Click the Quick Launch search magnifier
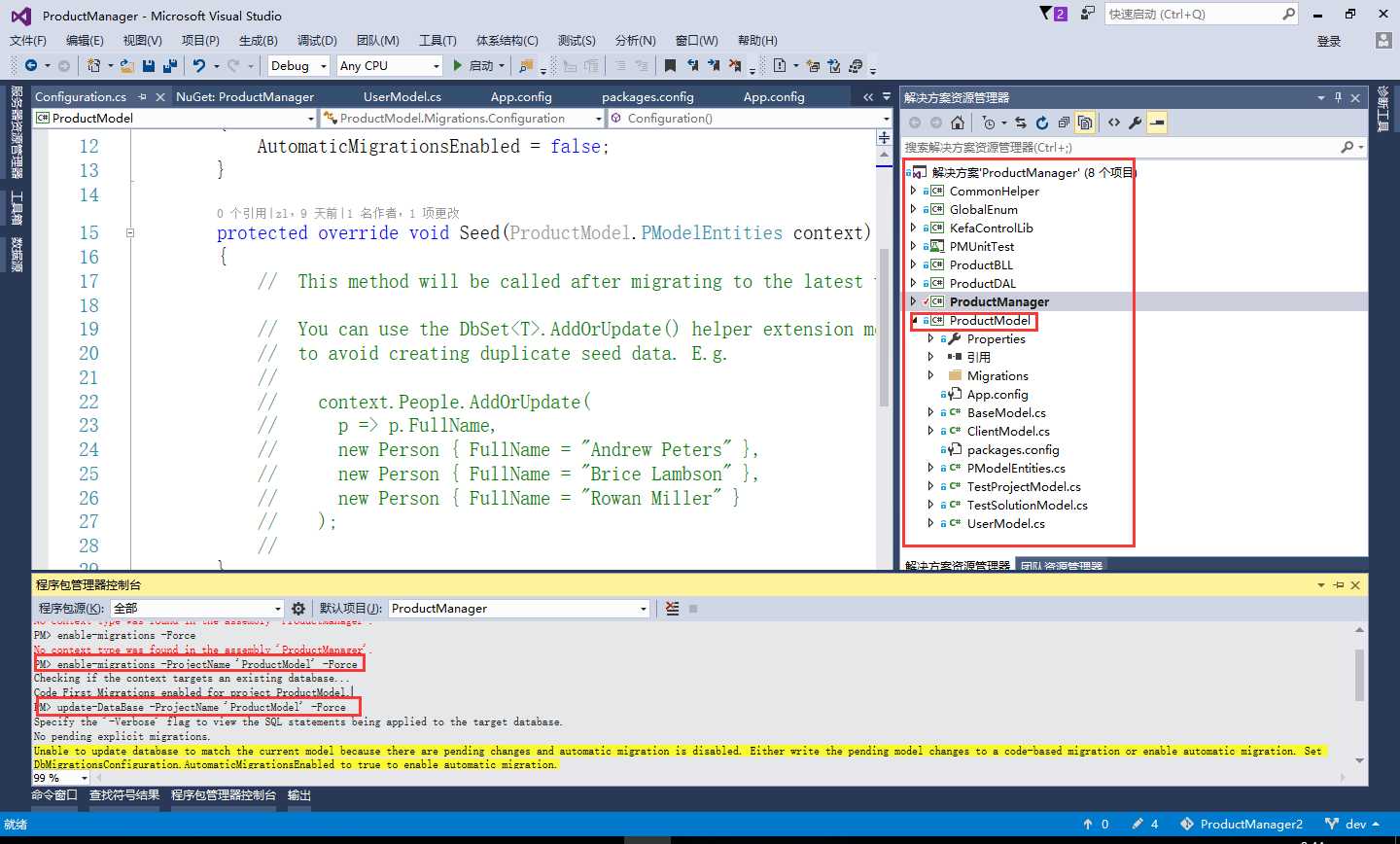 point(1288,14)
